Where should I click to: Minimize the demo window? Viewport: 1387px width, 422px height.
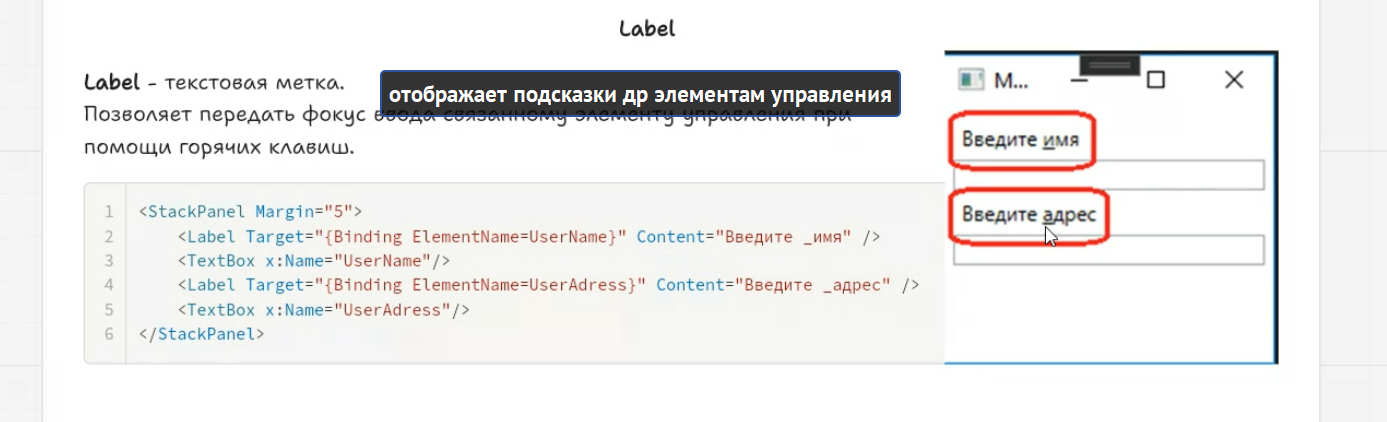click(x=1078, y=80)
